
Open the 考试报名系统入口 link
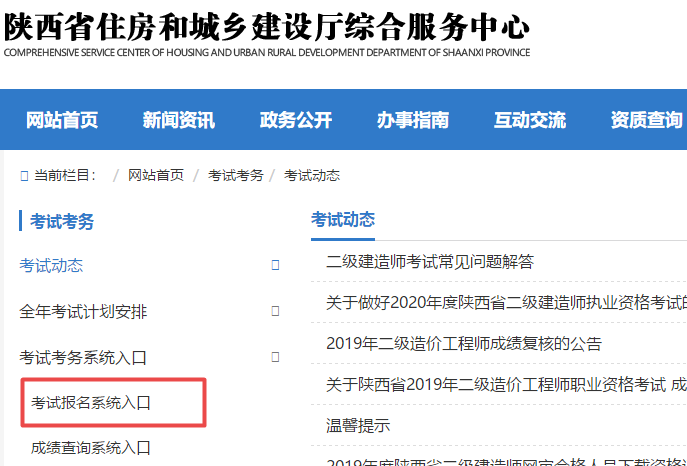point(91,403)
